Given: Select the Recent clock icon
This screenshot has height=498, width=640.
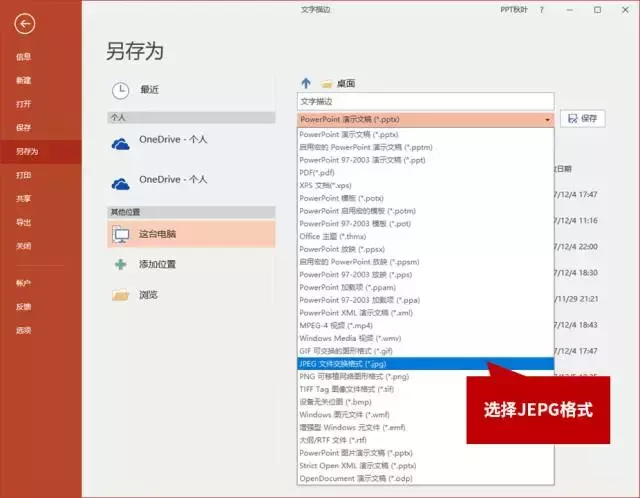Looking at the screenshot, I should point(120,90).
